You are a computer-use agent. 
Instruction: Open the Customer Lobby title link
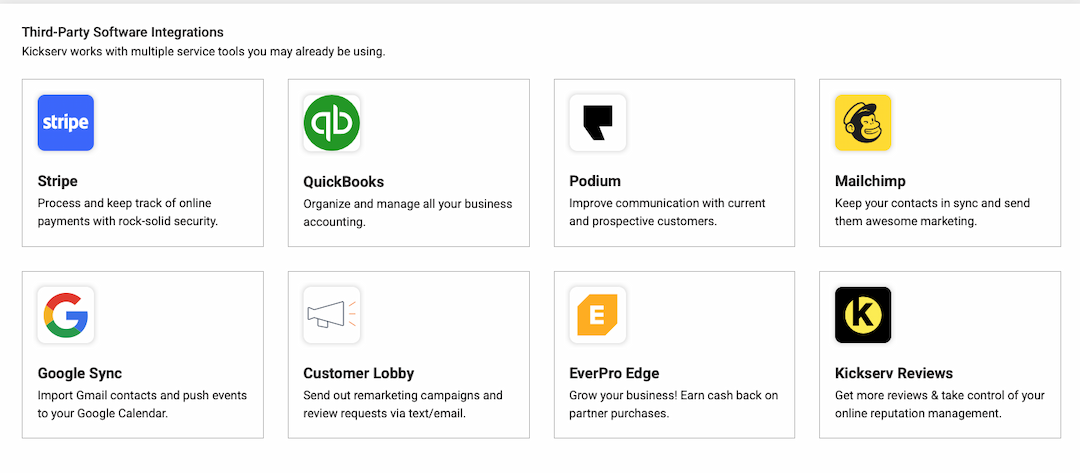click(x=358, y=373)
